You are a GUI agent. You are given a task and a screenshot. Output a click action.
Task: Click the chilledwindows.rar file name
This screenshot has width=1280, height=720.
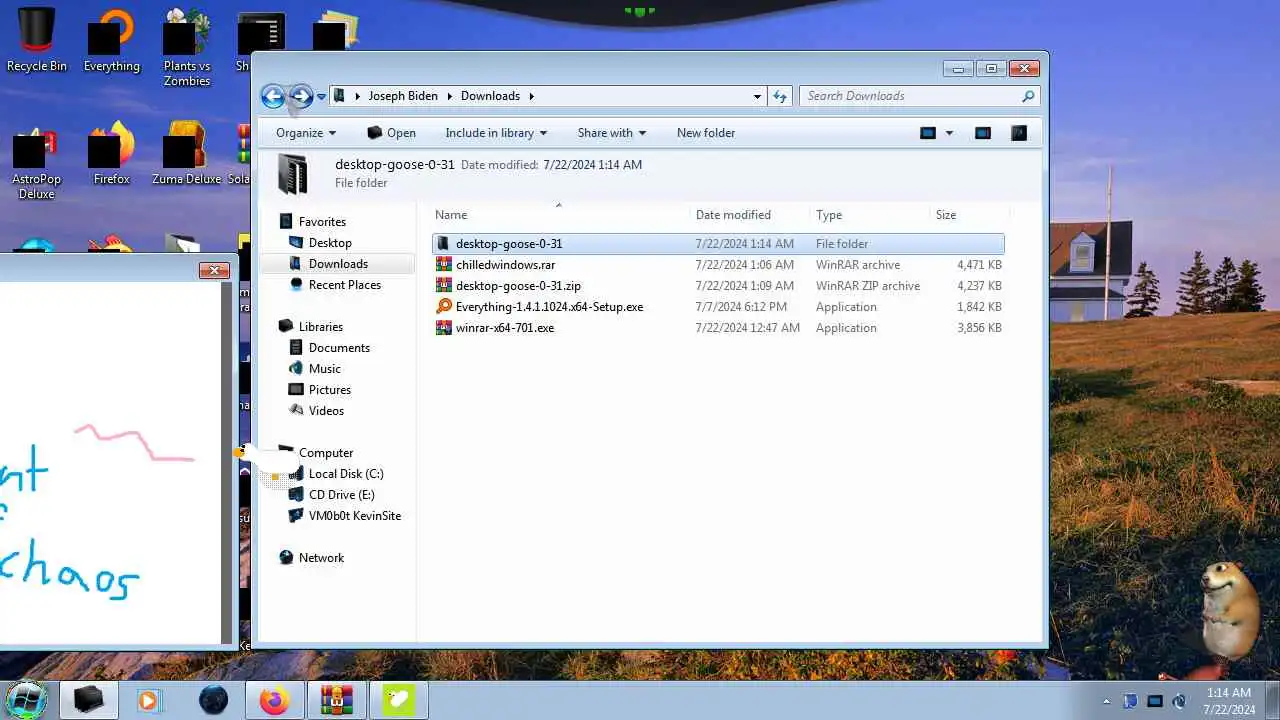tap(505, 265)
